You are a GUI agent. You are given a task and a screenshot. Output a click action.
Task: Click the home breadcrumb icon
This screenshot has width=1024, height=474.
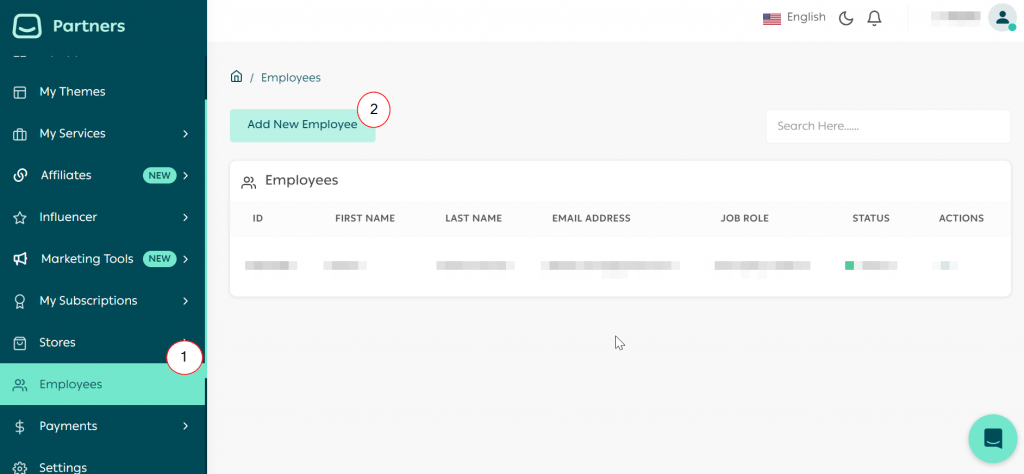[237, 77]
